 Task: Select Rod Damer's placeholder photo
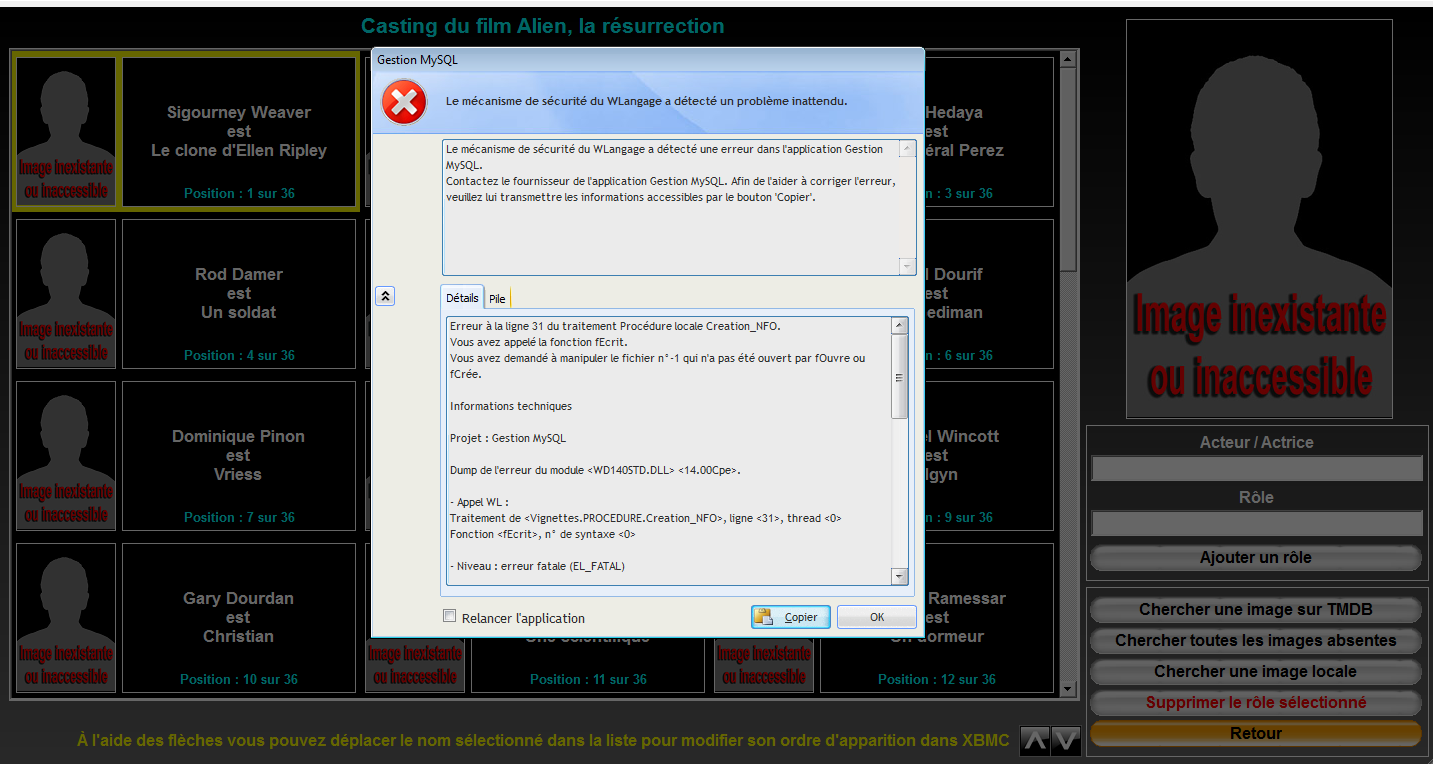click(66, 294)
